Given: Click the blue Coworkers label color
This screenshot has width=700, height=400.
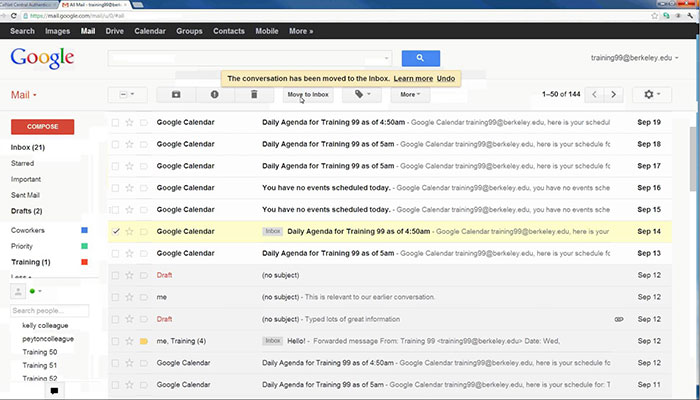Looking at the screenshot, I should (84, 230).
